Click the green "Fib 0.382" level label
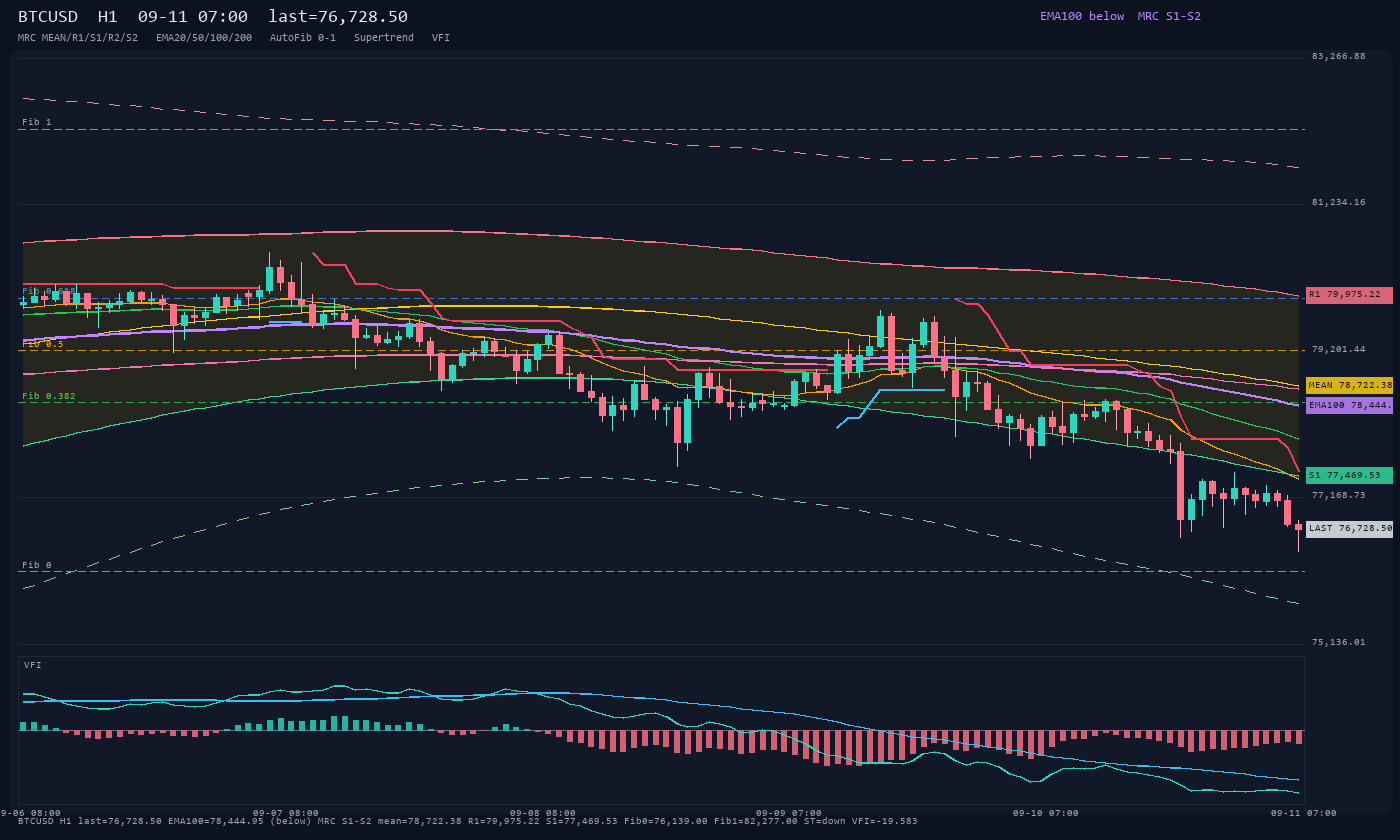 click(49, 396)
